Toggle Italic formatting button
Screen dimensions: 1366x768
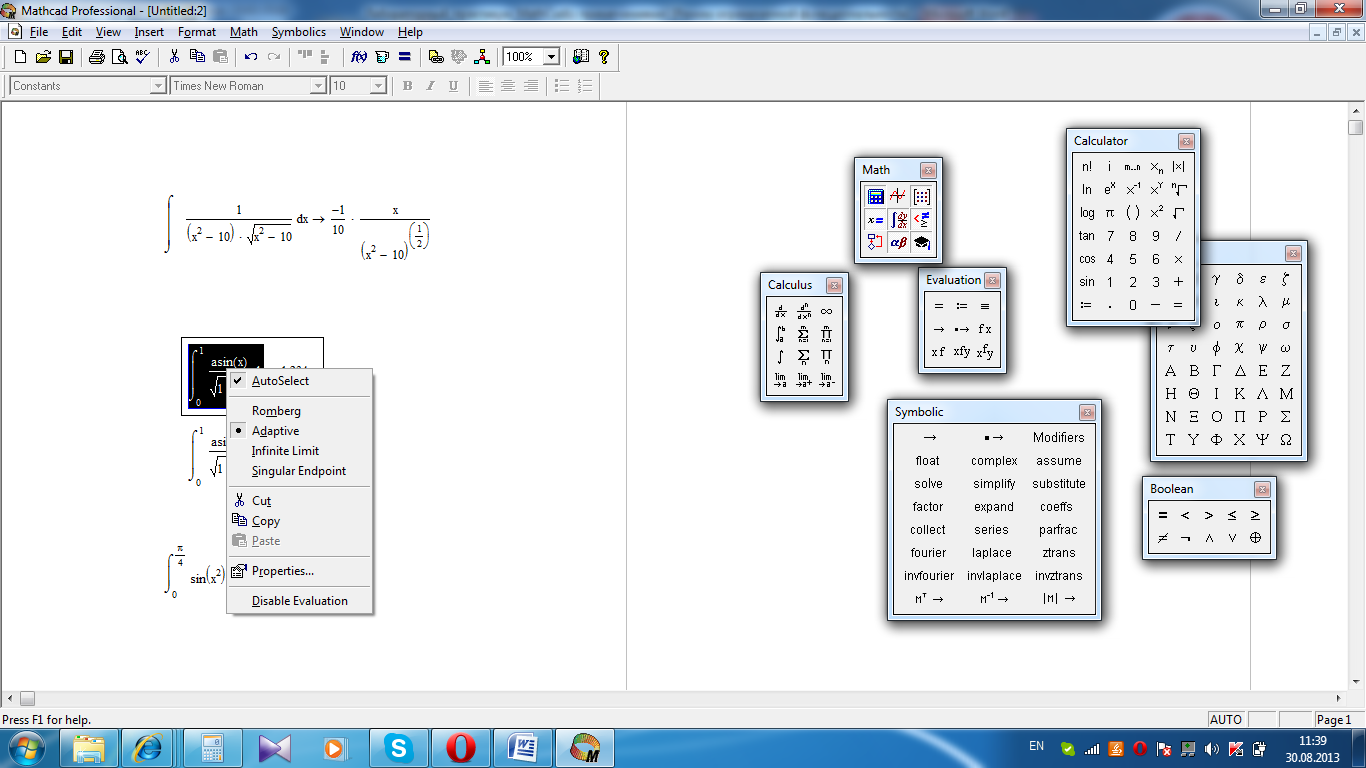pos(430,86)
